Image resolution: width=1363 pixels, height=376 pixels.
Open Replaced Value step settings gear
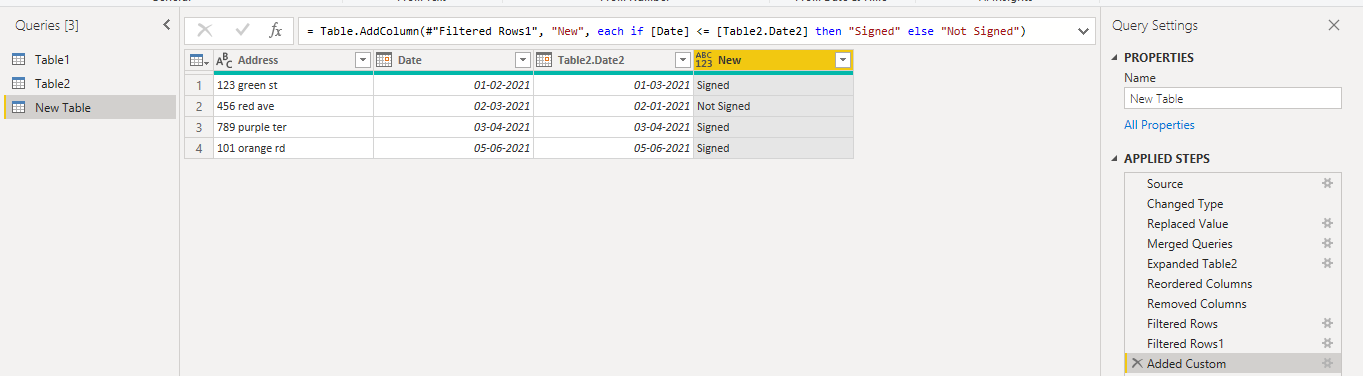coord(1327,224)
